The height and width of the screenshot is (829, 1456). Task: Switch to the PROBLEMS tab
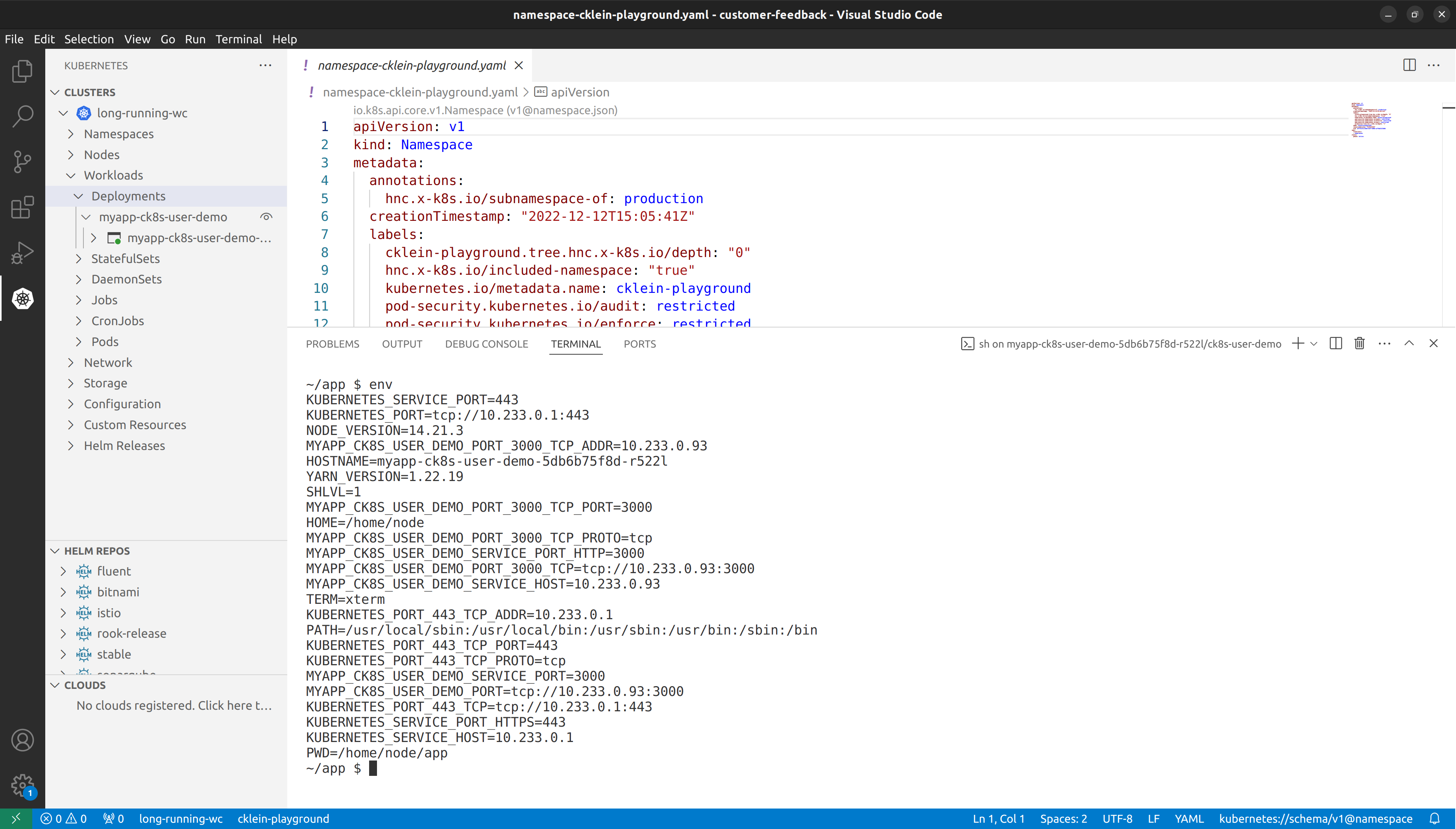coord(333,344)
